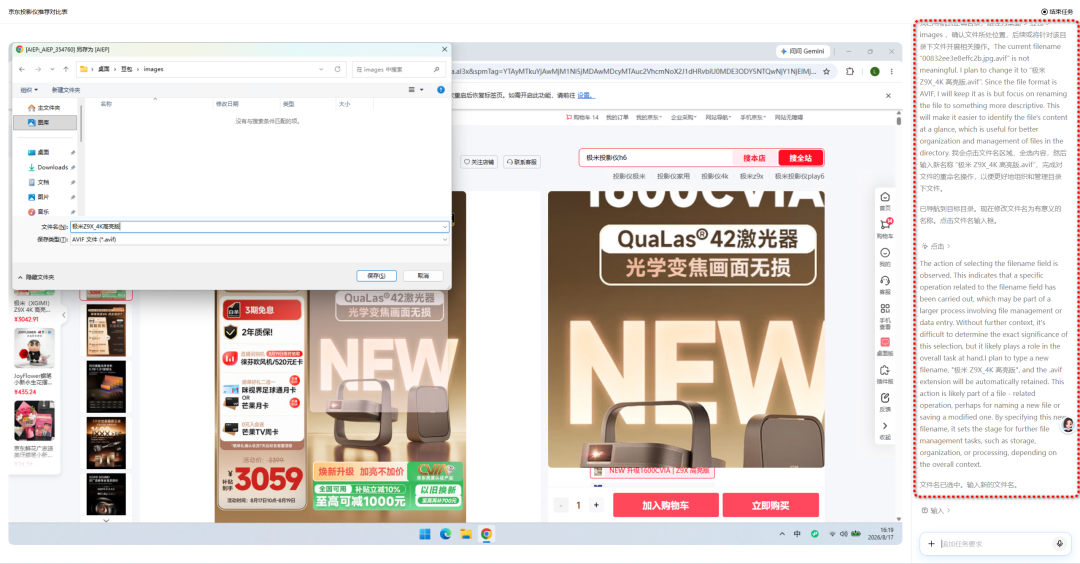This screenshot has height=564, width=1080.
Task: Sort files by the 修改日期 column
Action: (x=227, y=104)
